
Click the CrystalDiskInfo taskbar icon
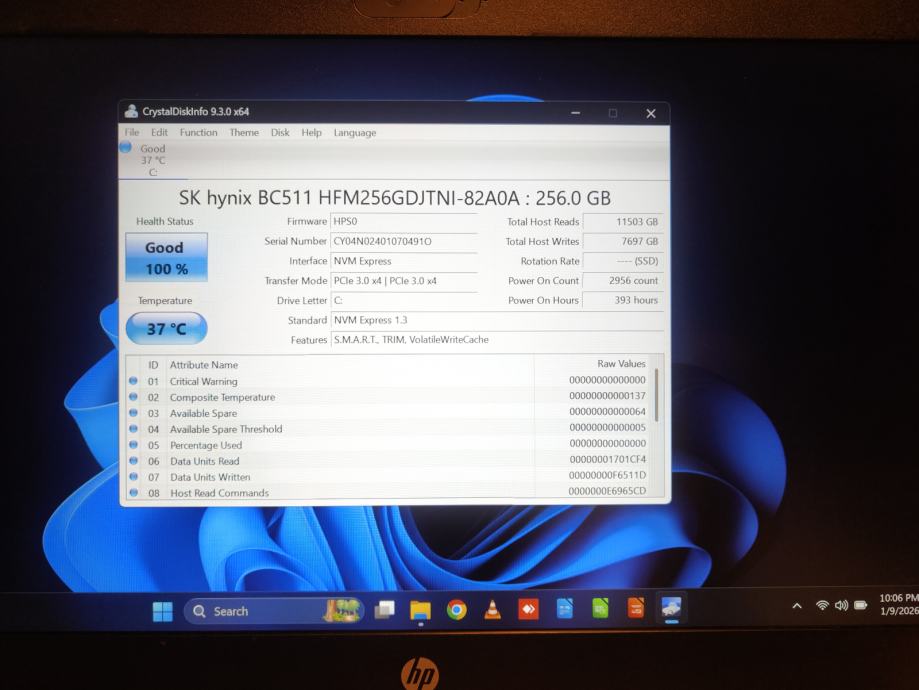click(671, 608)
